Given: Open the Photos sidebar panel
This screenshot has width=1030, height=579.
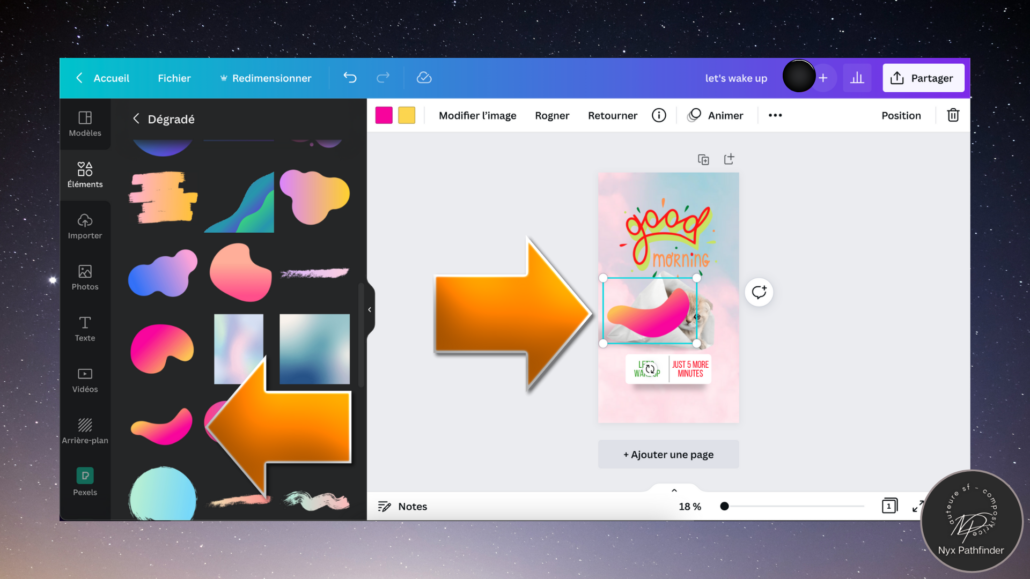Looking at the screenshot, I should [x=85, y=277].
